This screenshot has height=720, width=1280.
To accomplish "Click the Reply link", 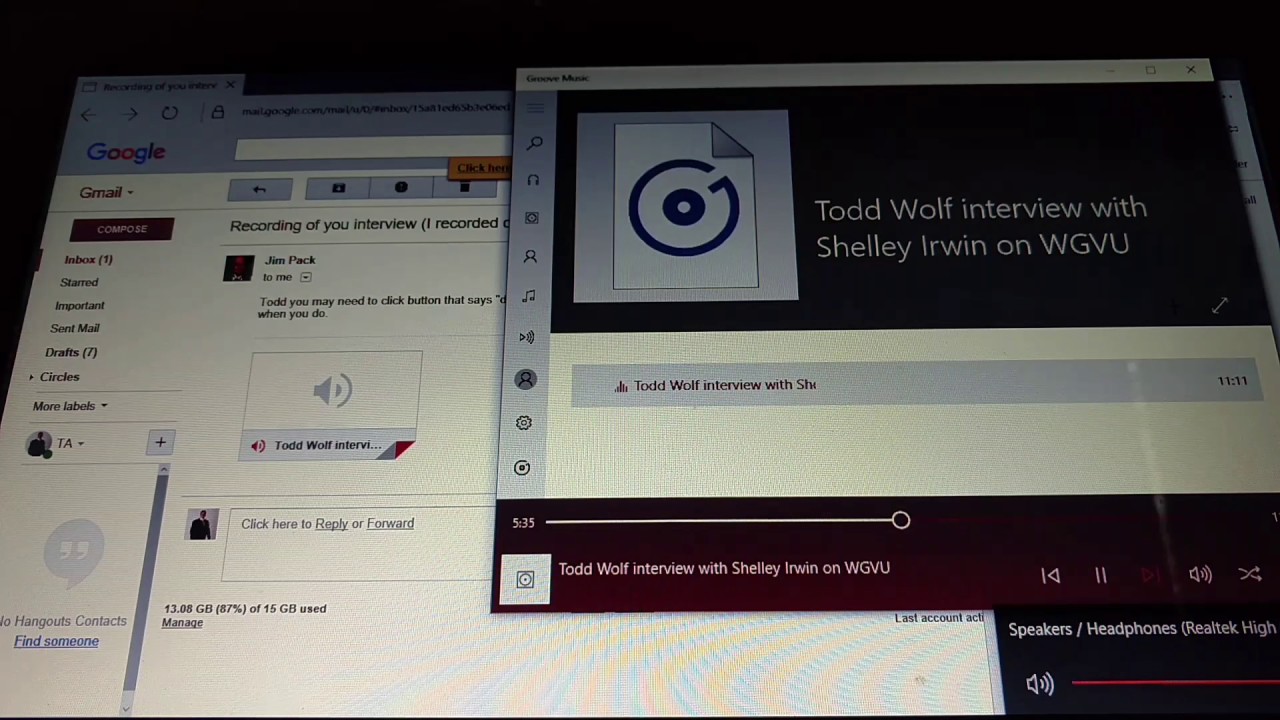I will [331, 524].
